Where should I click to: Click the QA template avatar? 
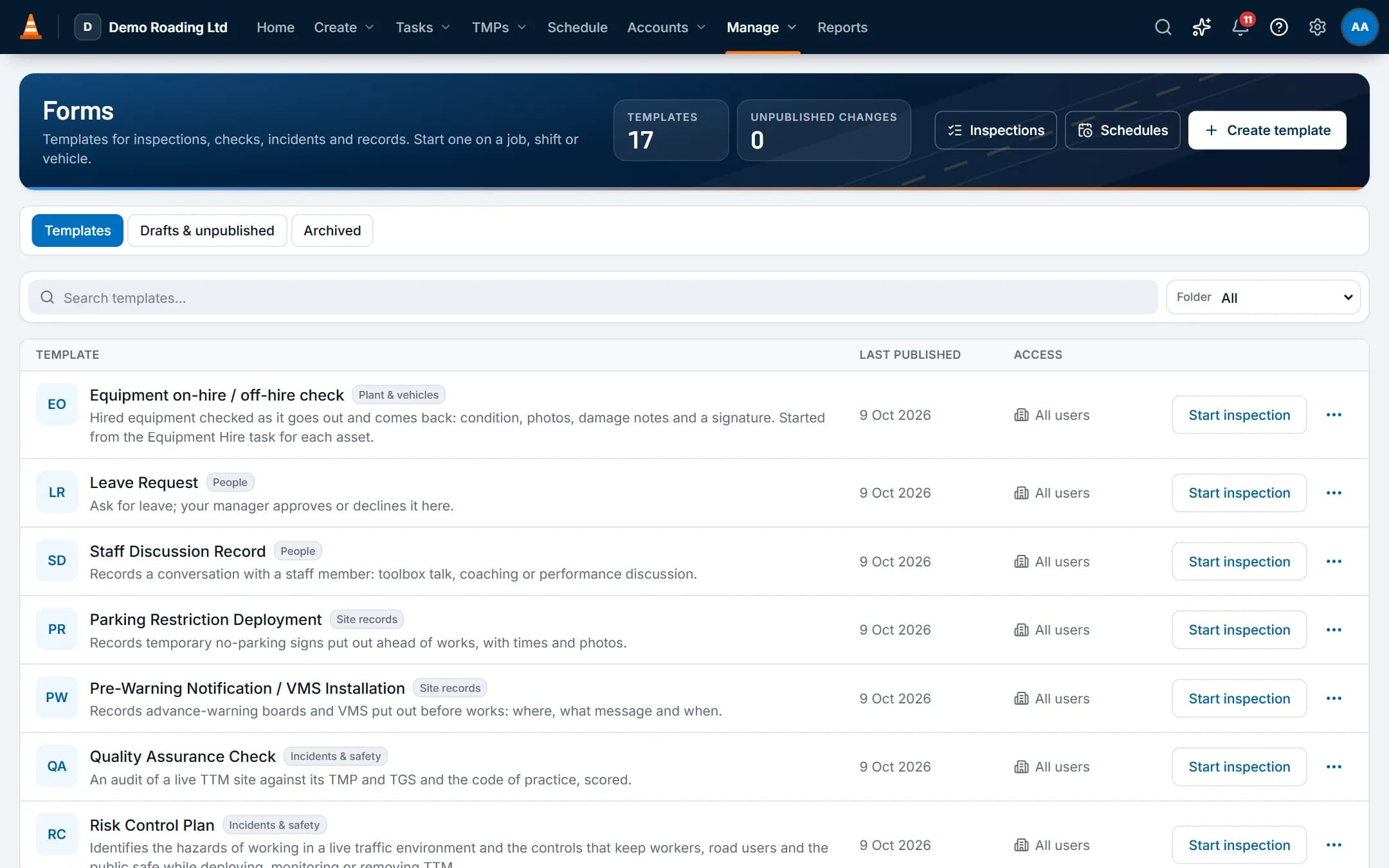point(57,766)
